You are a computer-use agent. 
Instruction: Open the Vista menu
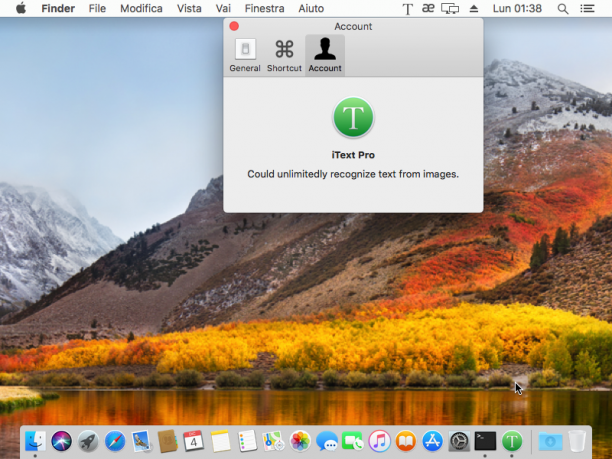pyautogui.click(x=189, y=8)
